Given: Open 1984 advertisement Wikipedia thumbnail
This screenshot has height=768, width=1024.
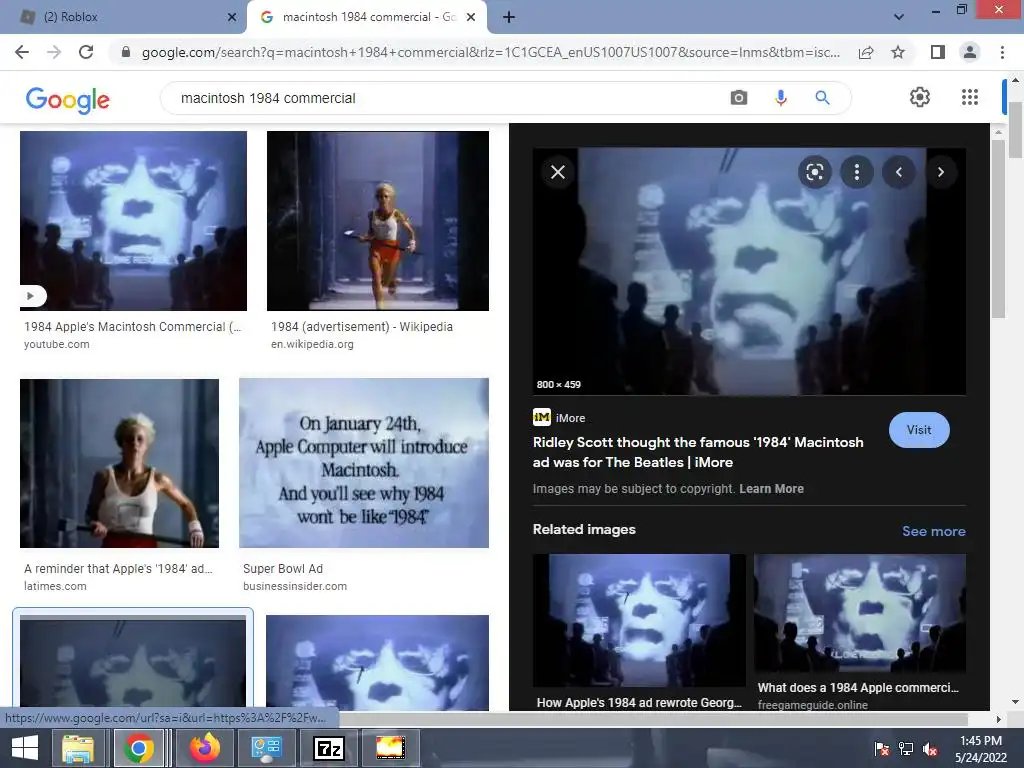Looking at the screenshot, I should pyautogui.click(x=377, y=221).
